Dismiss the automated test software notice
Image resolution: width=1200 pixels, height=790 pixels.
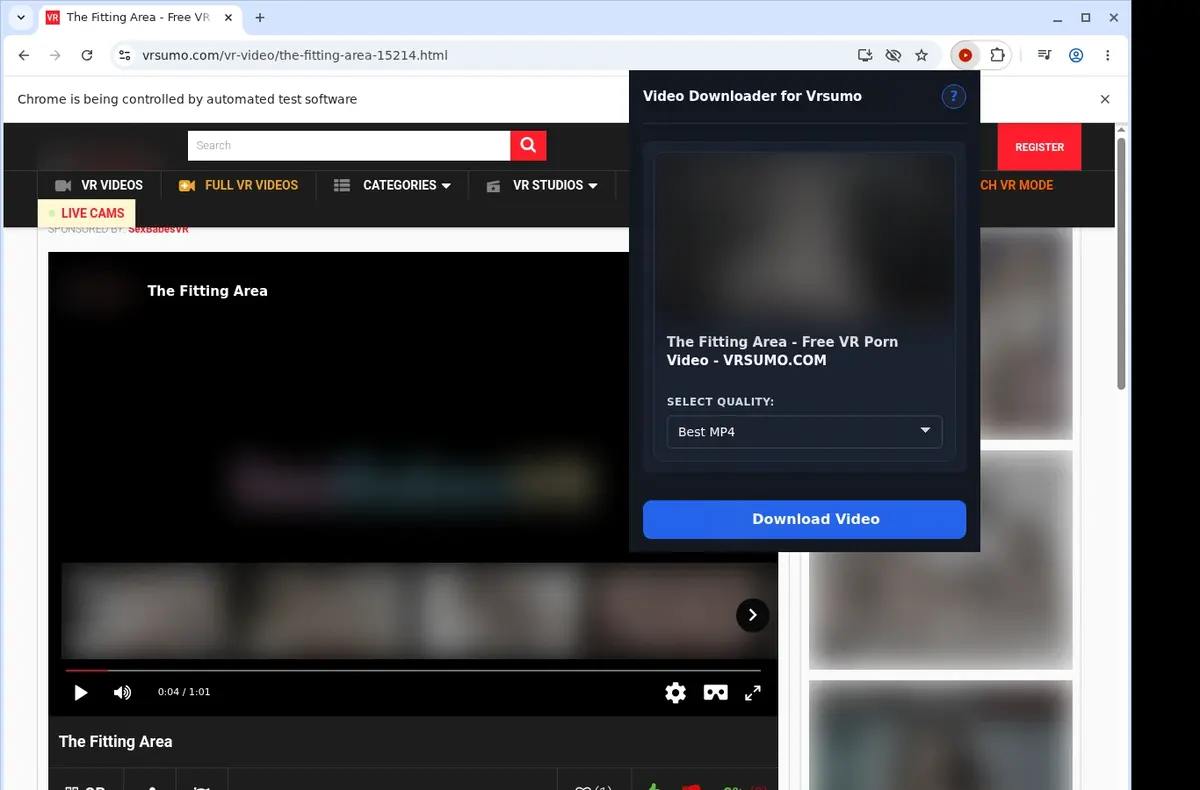coord(1105,99)
